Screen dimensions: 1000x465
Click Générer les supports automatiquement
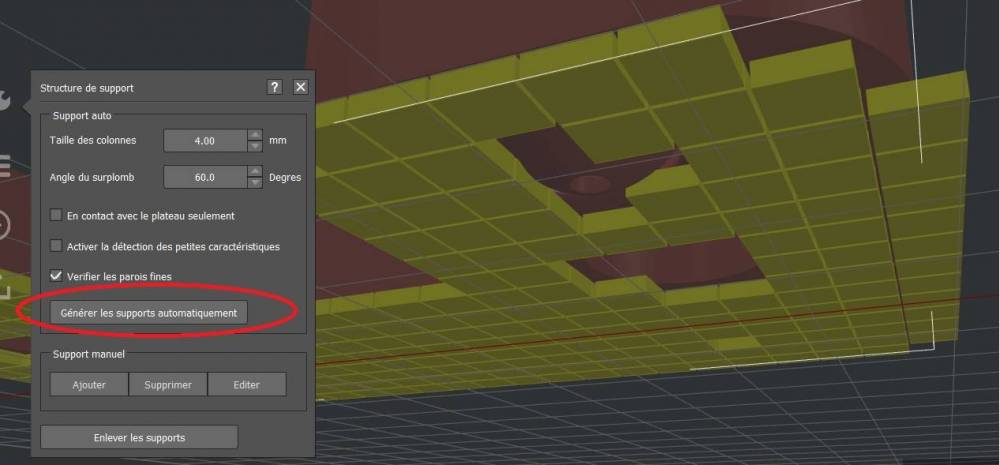coord(149,313)
